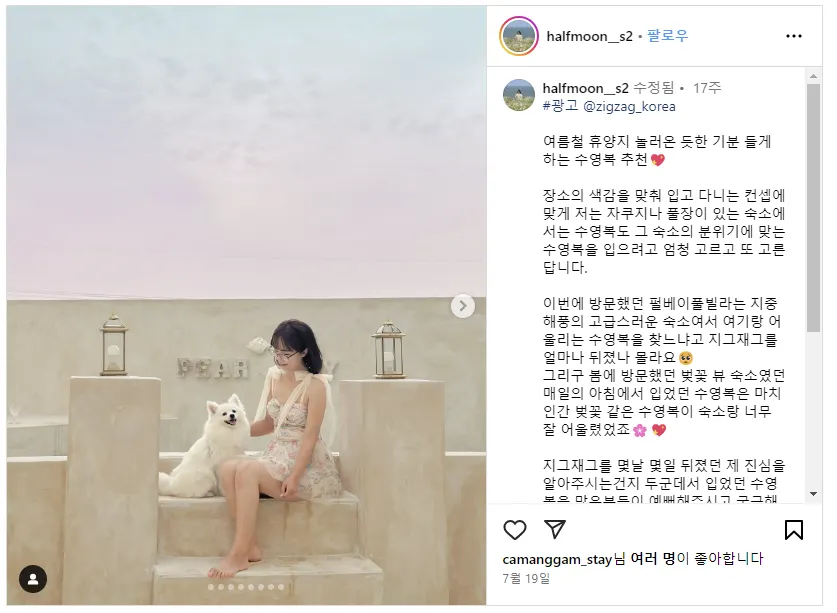The height and width of the screenshot is (613, 837).
Task: Save the post with bookmark icon
Action: click(x=794, y=530)
